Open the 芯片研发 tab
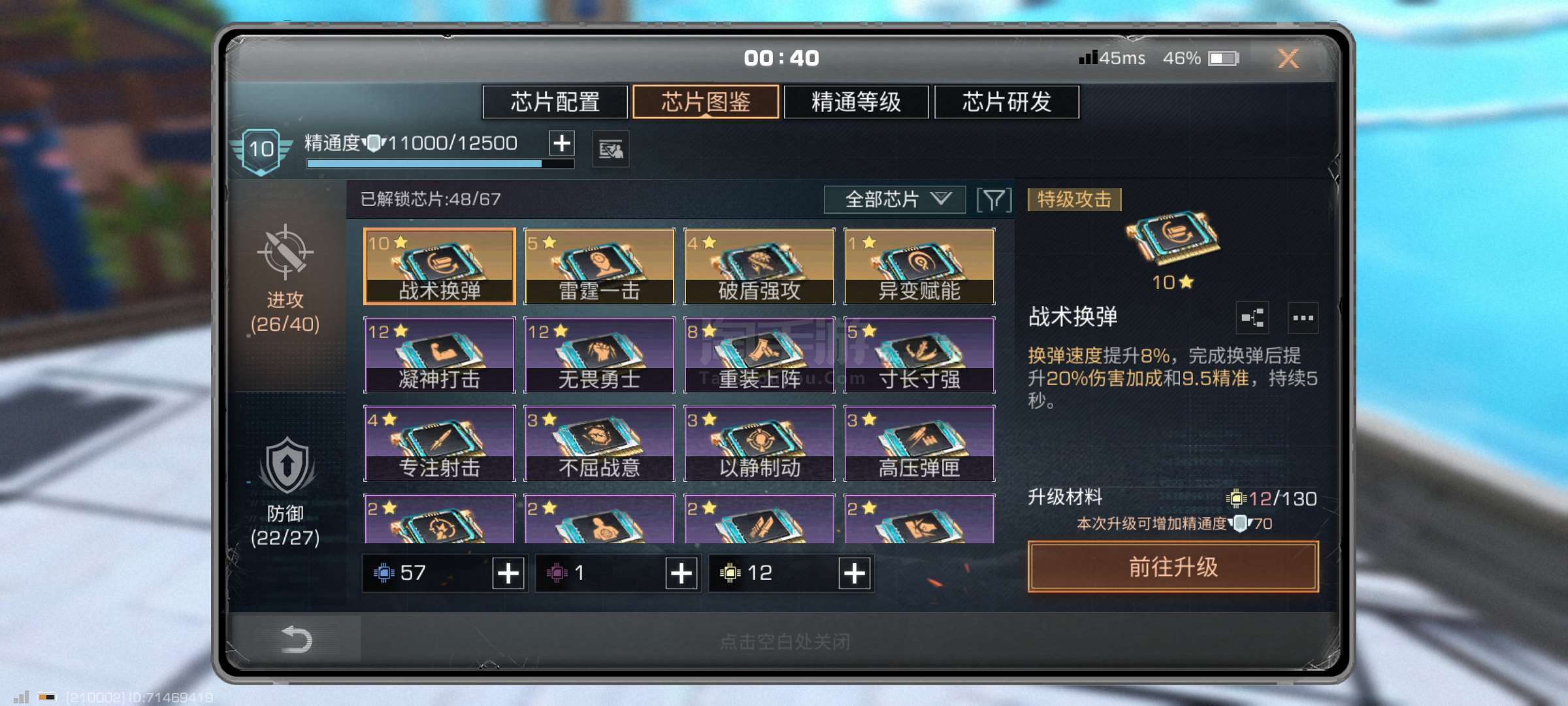The height and width of the screenshot is (706, 1568). coord(1007,102)
